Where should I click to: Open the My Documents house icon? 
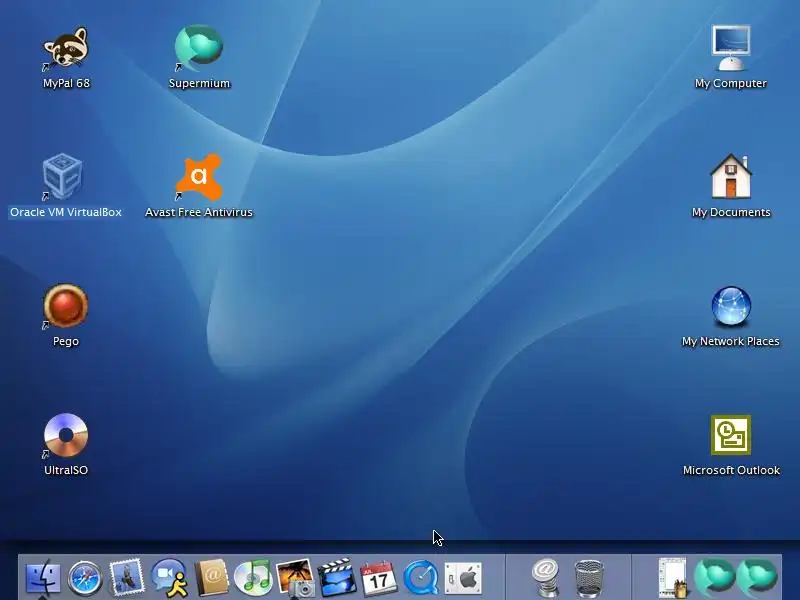731,177
